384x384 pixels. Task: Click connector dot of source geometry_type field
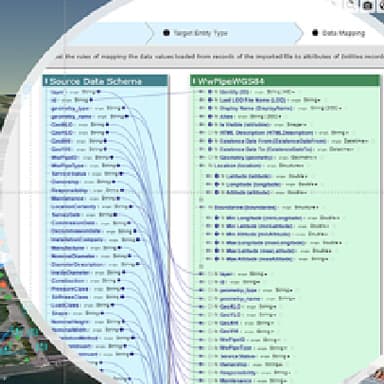click(123, 108)
